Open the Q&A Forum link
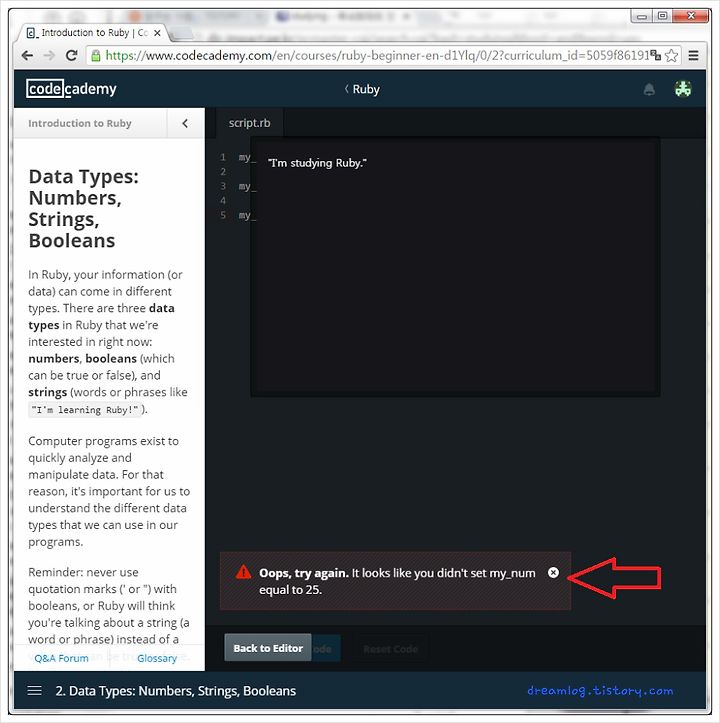 [x=61, y=658]
